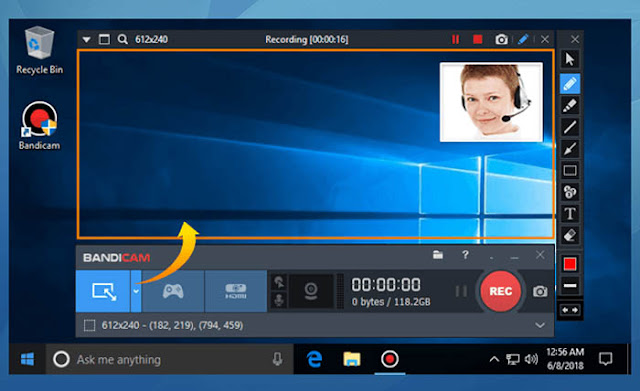The image size is (640, 391).
Task: Open the Windows Start menu
Action: 27,360
